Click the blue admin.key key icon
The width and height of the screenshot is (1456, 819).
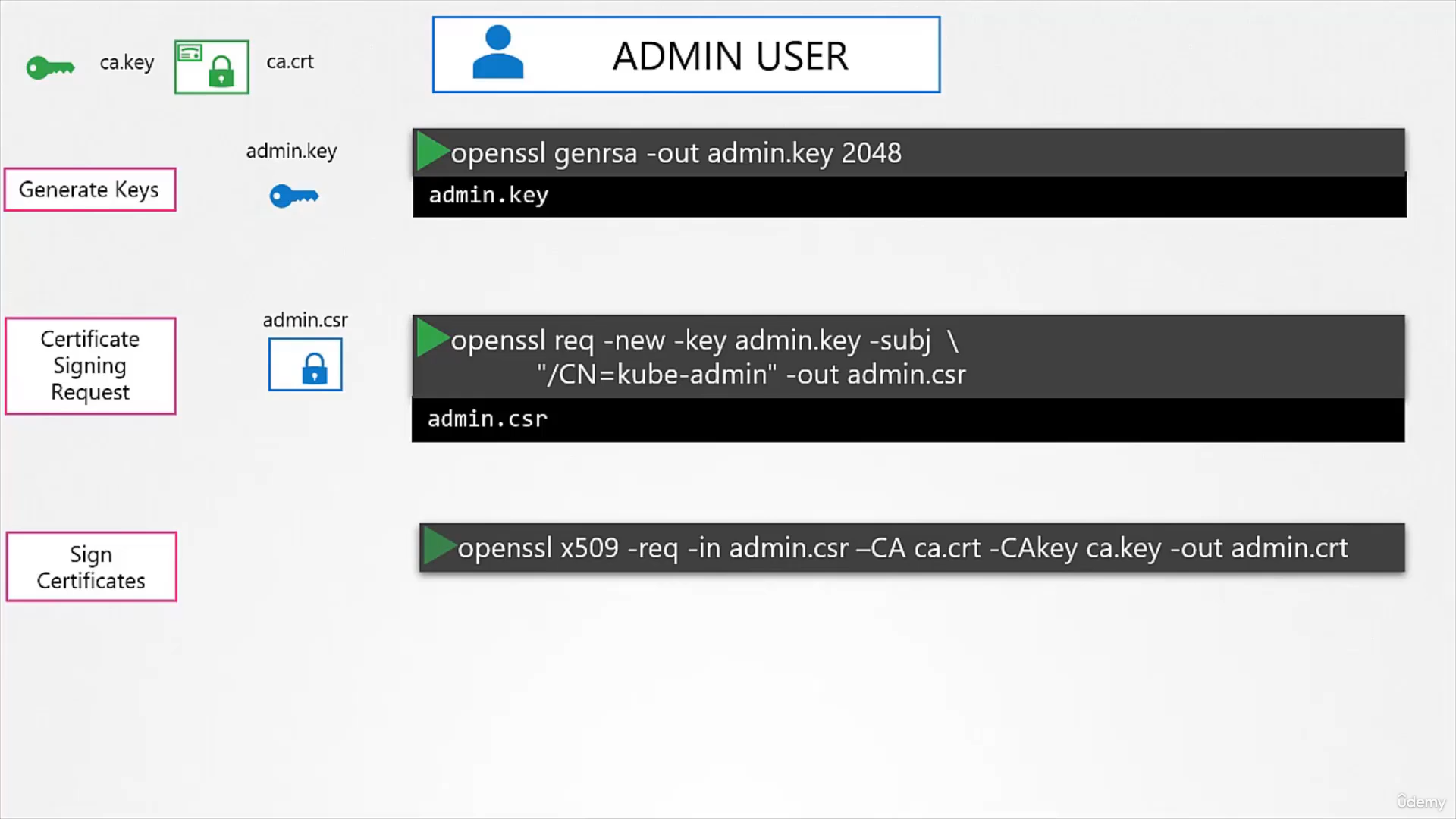[x=294, y=196]
